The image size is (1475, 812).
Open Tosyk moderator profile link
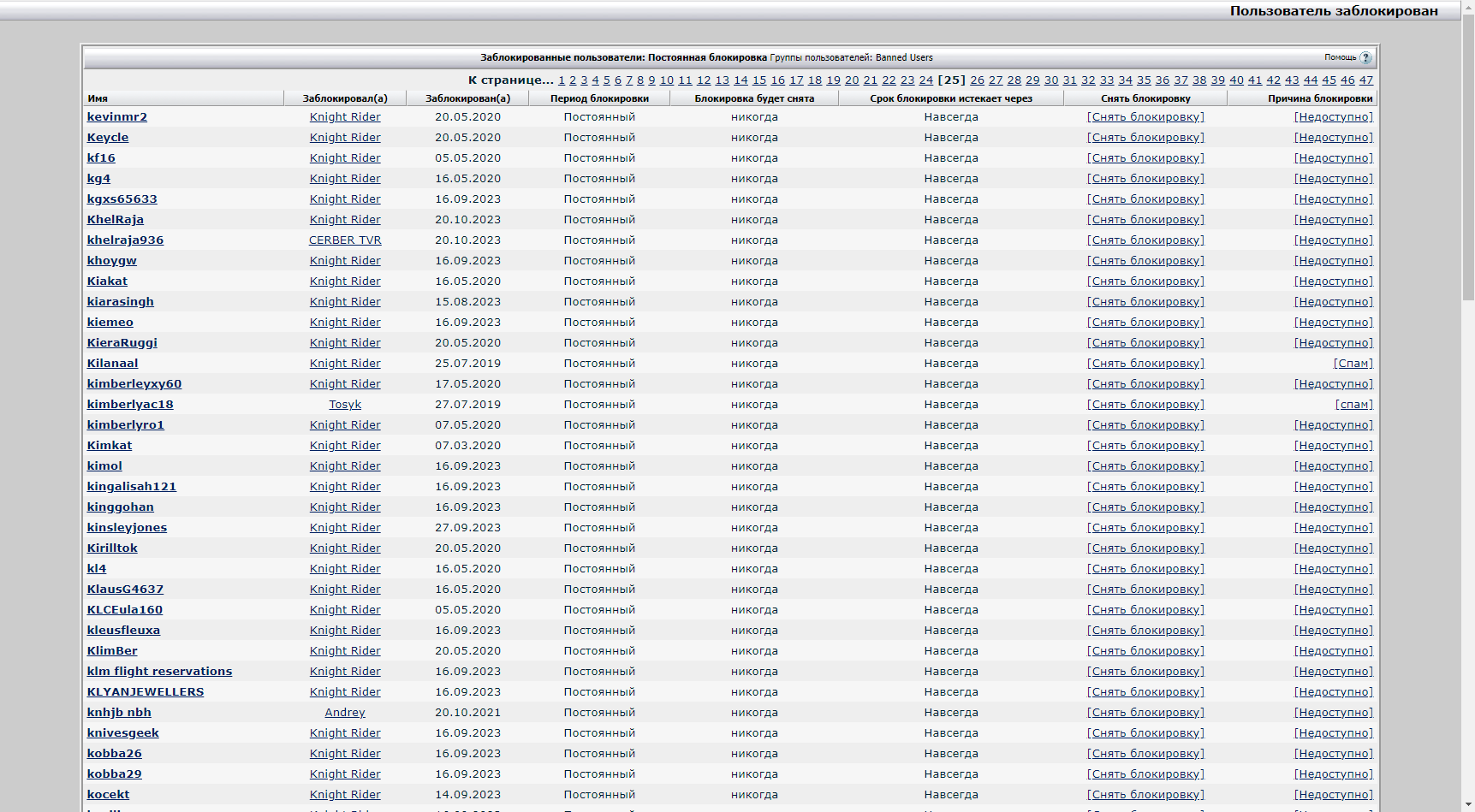(x=345, y=405)
